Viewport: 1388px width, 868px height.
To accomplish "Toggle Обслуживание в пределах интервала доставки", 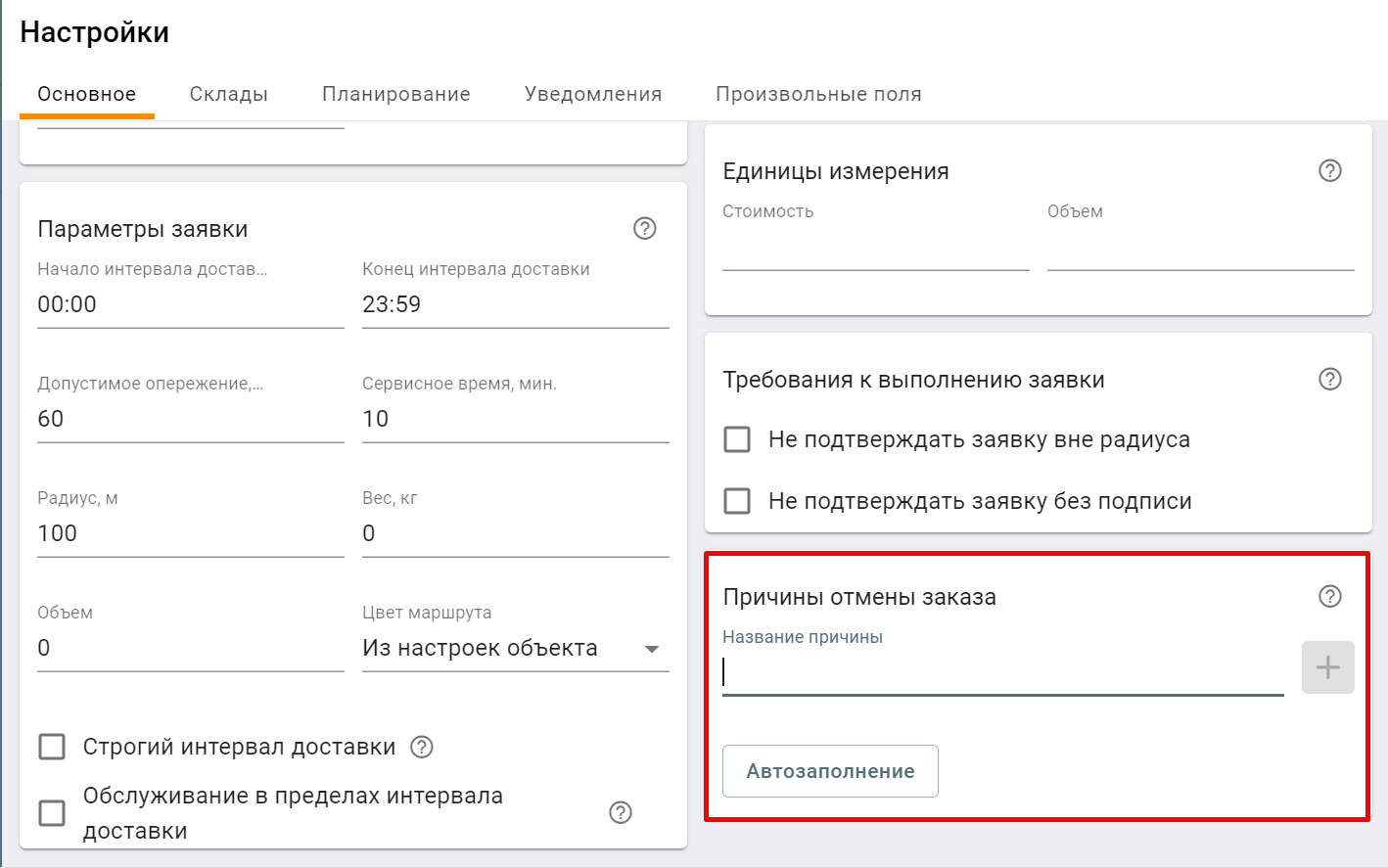I will click(50, 812).
